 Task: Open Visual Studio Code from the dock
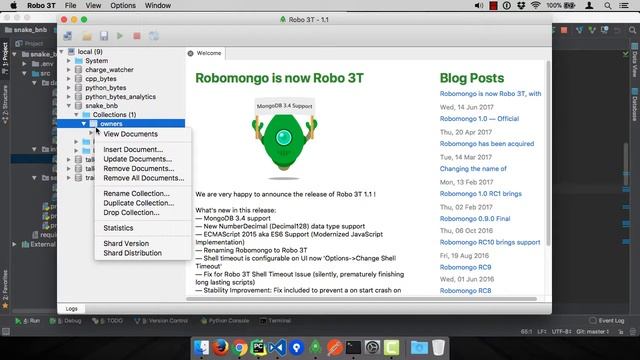pyautogui.click(x=277, y=348)
